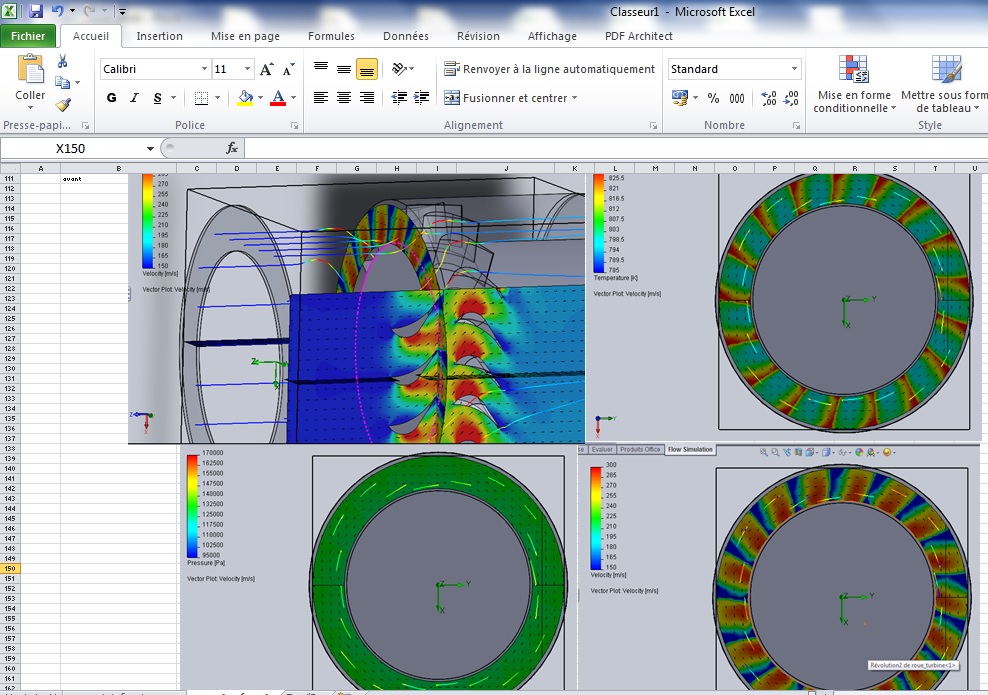Select the Format Painter brush icon
Viewport: 988px width, 695px height.
pyautogui.click(x=63, y=104)
